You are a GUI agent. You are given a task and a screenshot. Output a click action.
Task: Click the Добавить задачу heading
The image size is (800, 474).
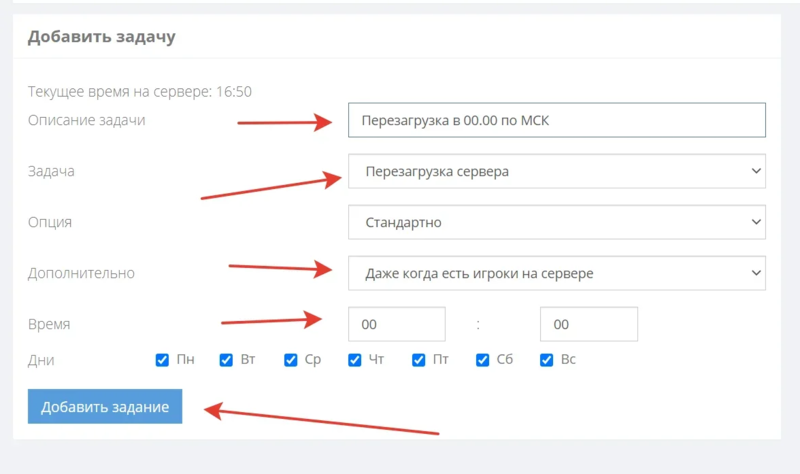pos(102,37)
